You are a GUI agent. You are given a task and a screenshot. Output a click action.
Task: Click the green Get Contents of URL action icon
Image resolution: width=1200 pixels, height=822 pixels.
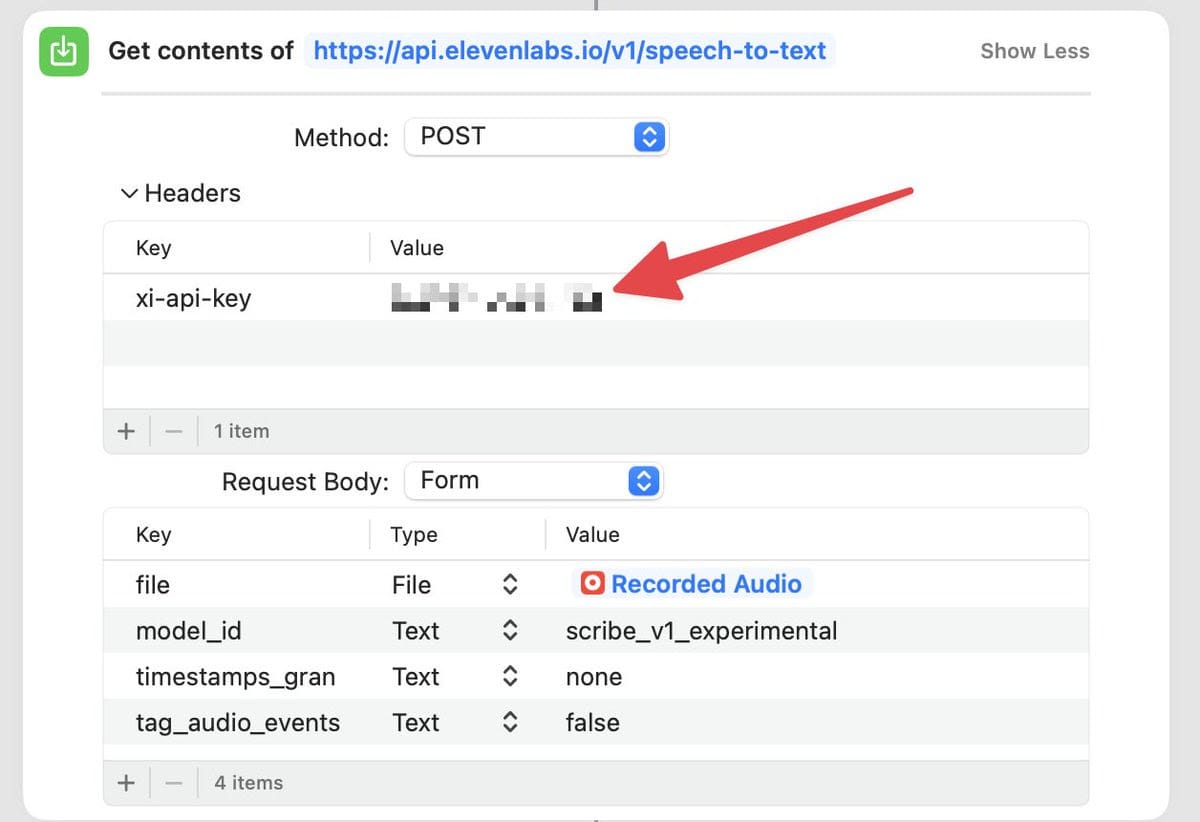(x=64, y=51)
